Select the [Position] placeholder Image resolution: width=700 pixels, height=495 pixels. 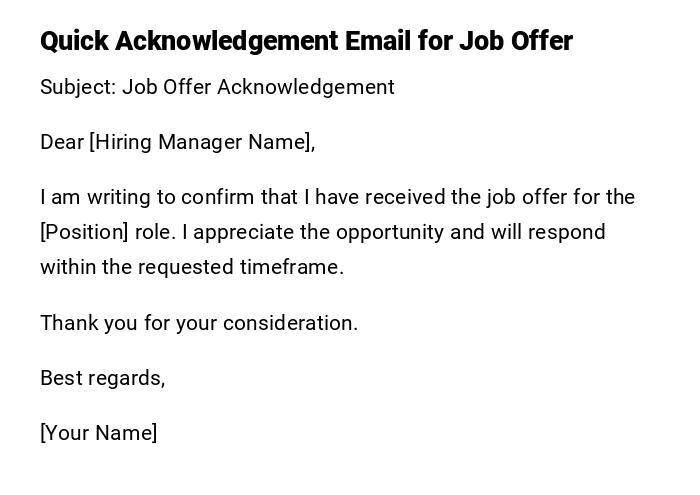84,232
